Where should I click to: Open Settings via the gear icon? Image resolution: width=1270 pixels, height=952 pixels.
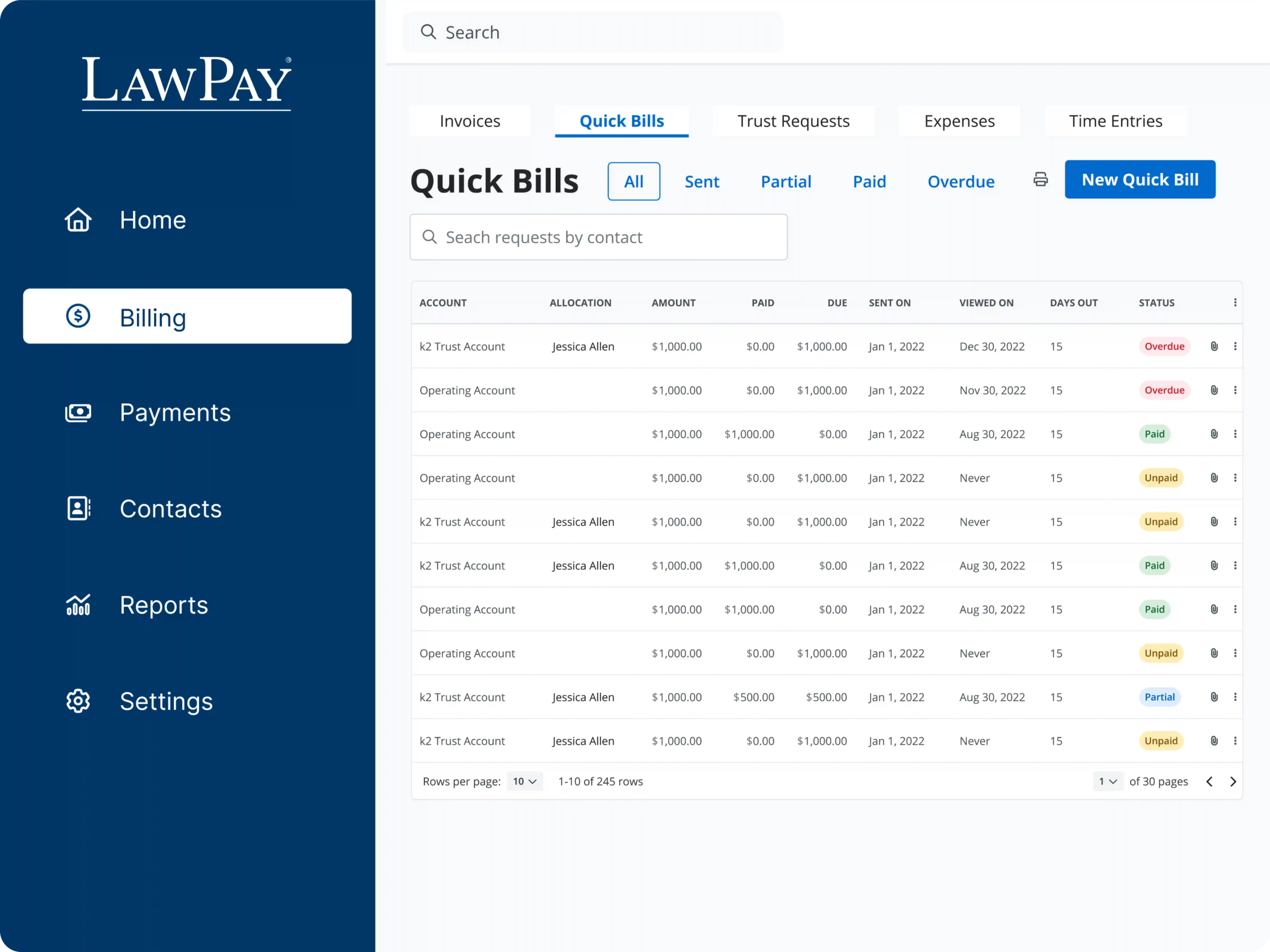[x=78, y=701]
